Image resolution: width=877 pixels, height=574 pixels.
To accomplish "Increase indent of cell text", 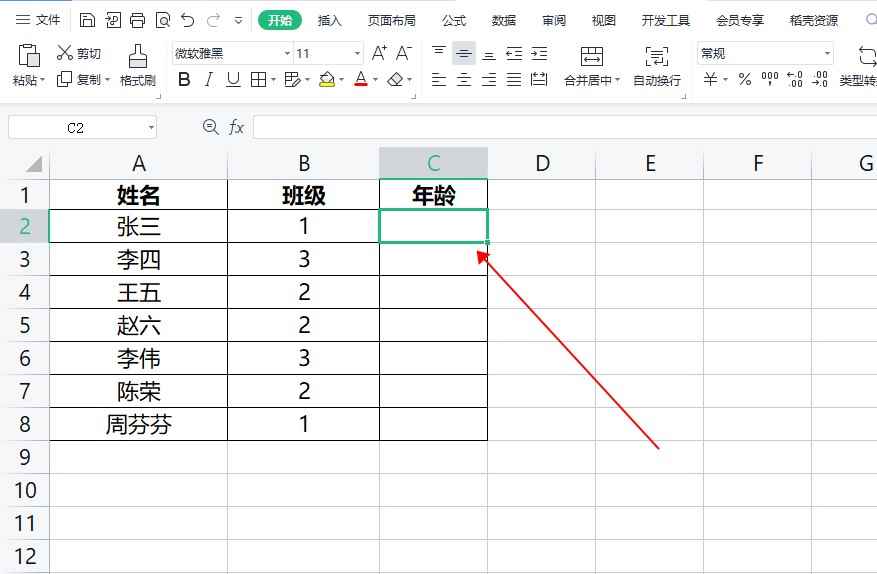I will [x=539, y=53].
